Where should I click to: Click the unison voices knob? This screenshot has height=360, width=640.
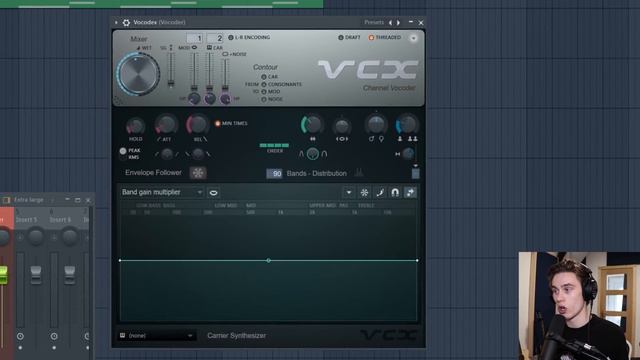(407, 124)
